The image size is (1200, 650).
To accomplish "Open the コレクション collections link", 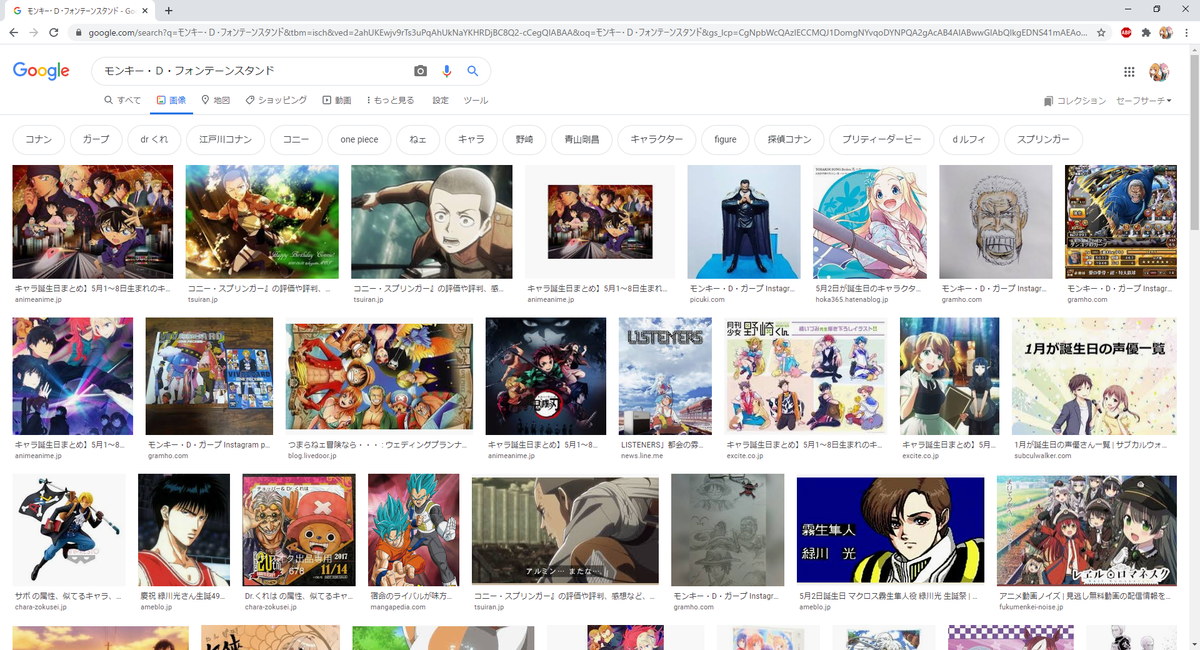I will (1075, 100).
